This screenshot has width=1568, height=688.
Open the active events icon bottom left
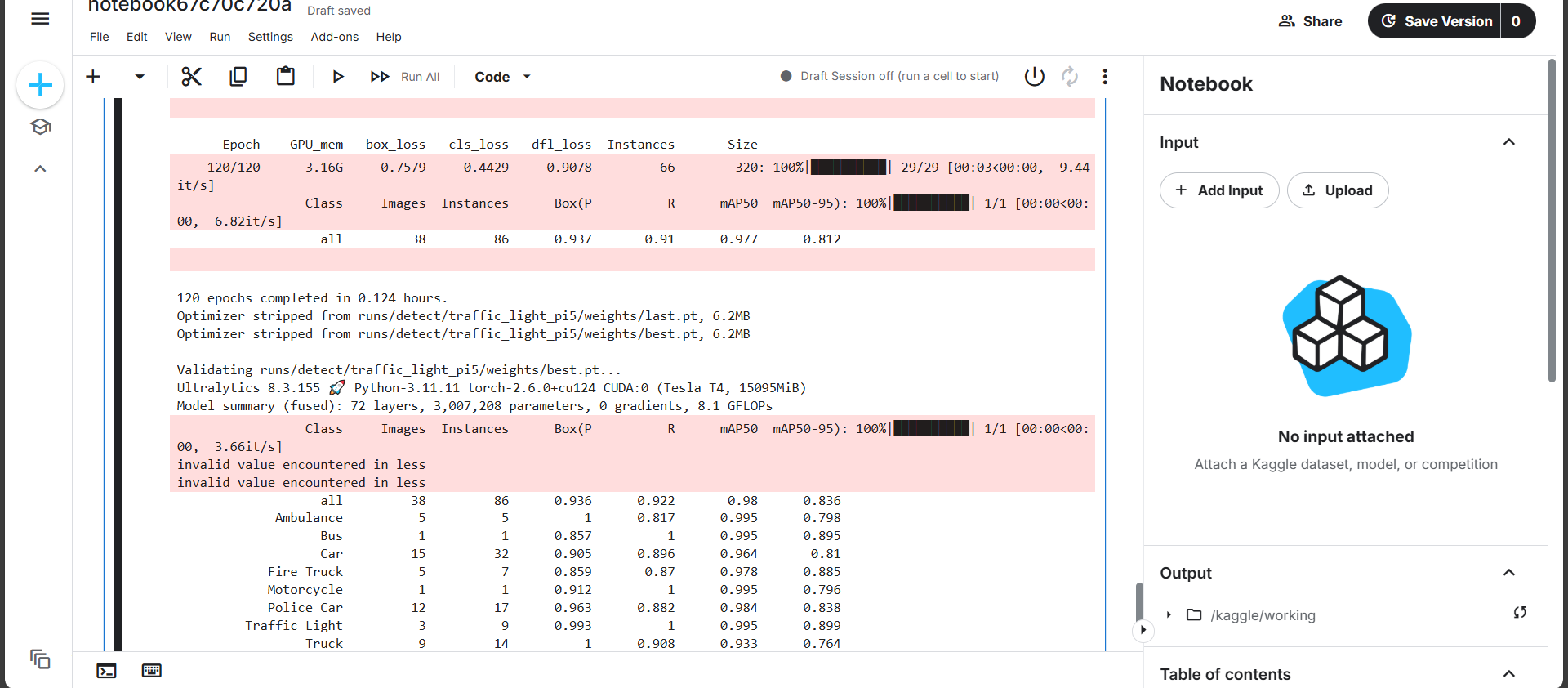[40, 659]
